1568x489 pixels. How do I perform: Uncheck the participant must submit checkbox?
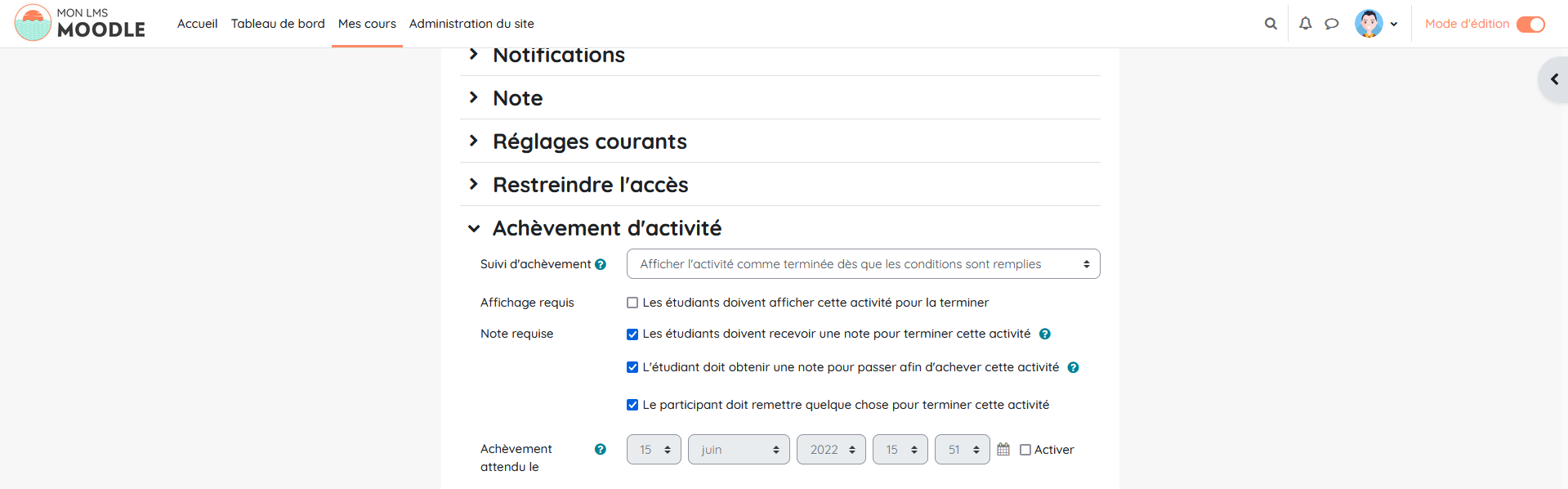632,405
